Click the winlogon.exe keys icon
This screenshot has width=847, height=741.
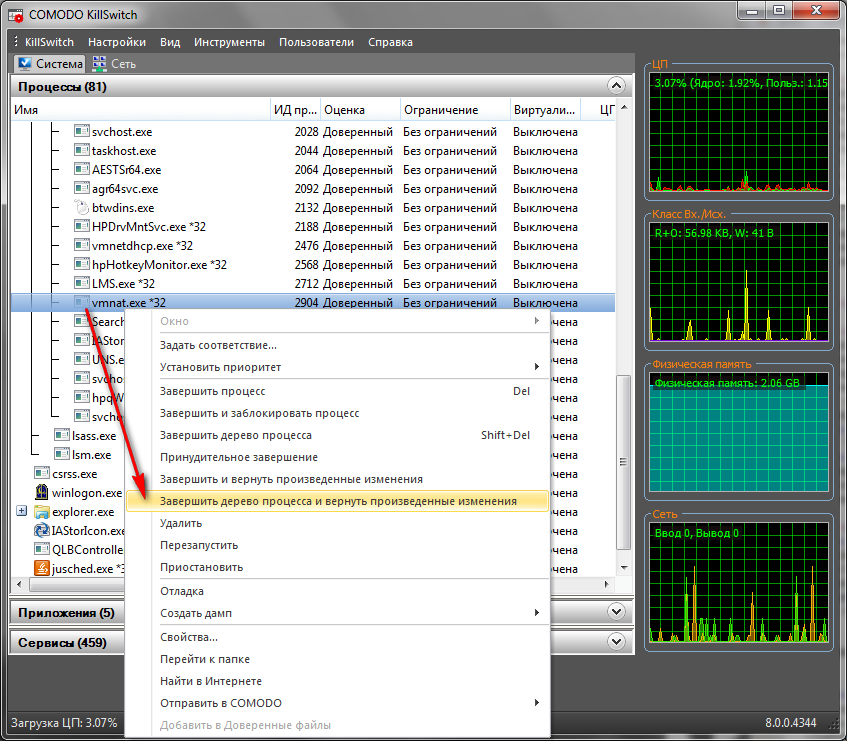coord(42,492)
